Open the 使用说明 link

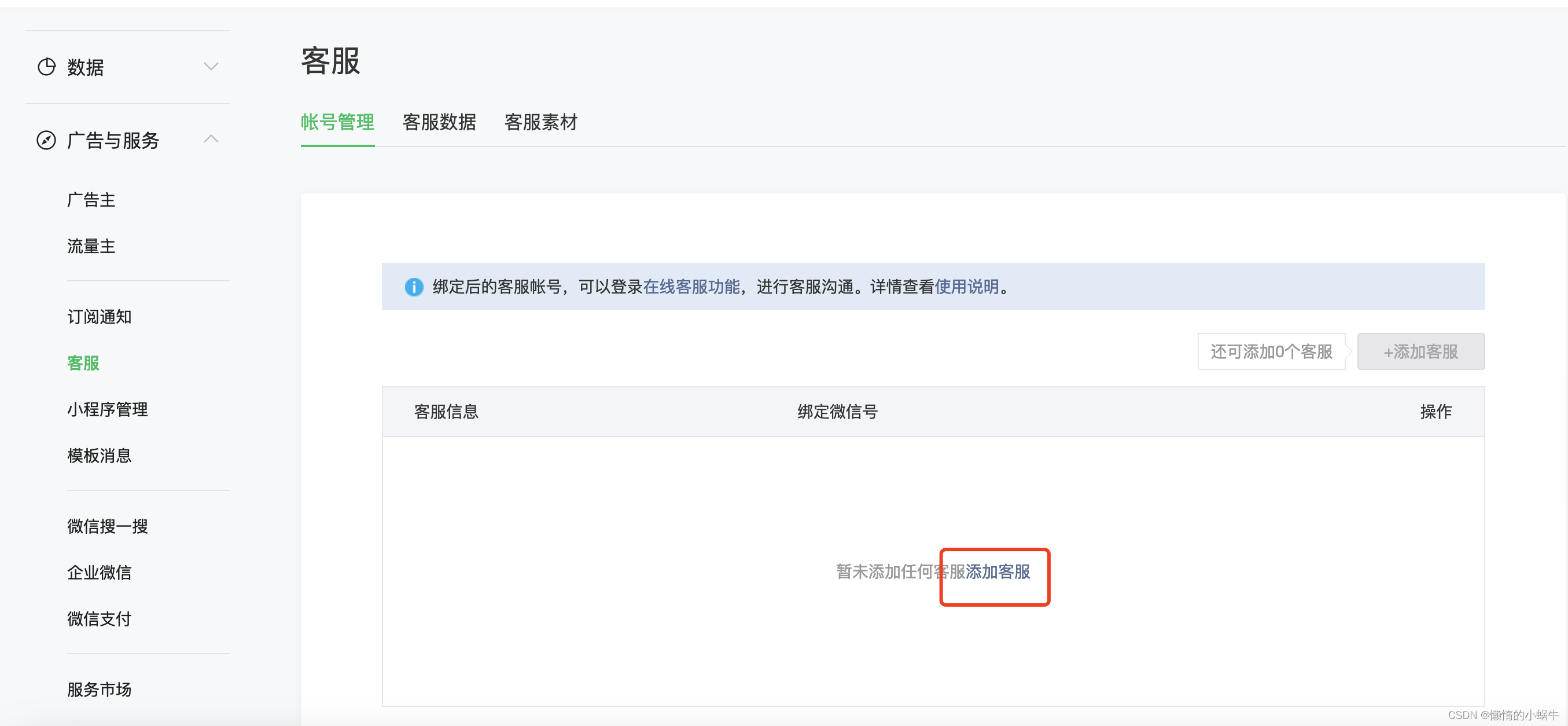[966, 286]
